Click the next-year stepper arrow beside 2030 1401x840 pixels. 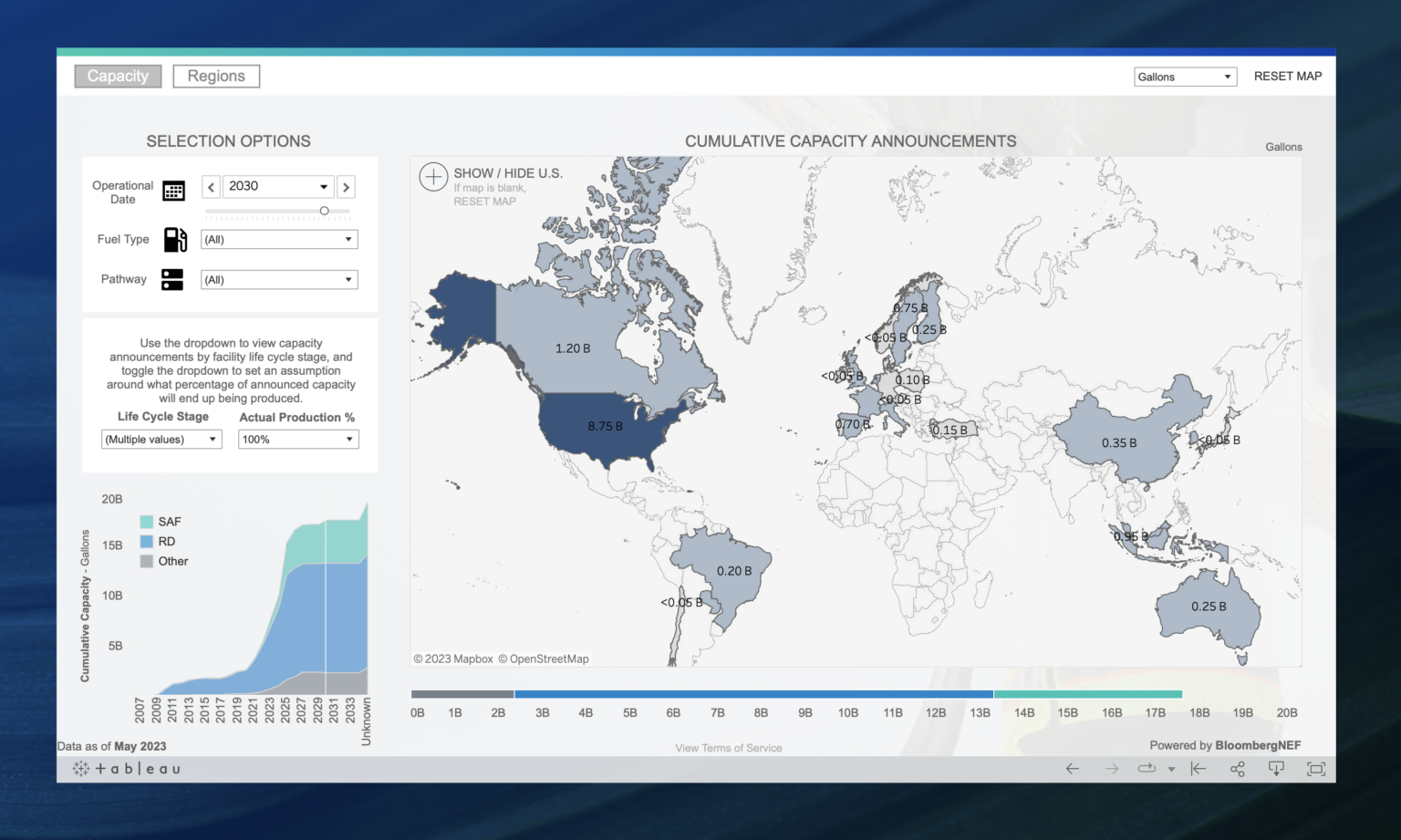(346, 186)
